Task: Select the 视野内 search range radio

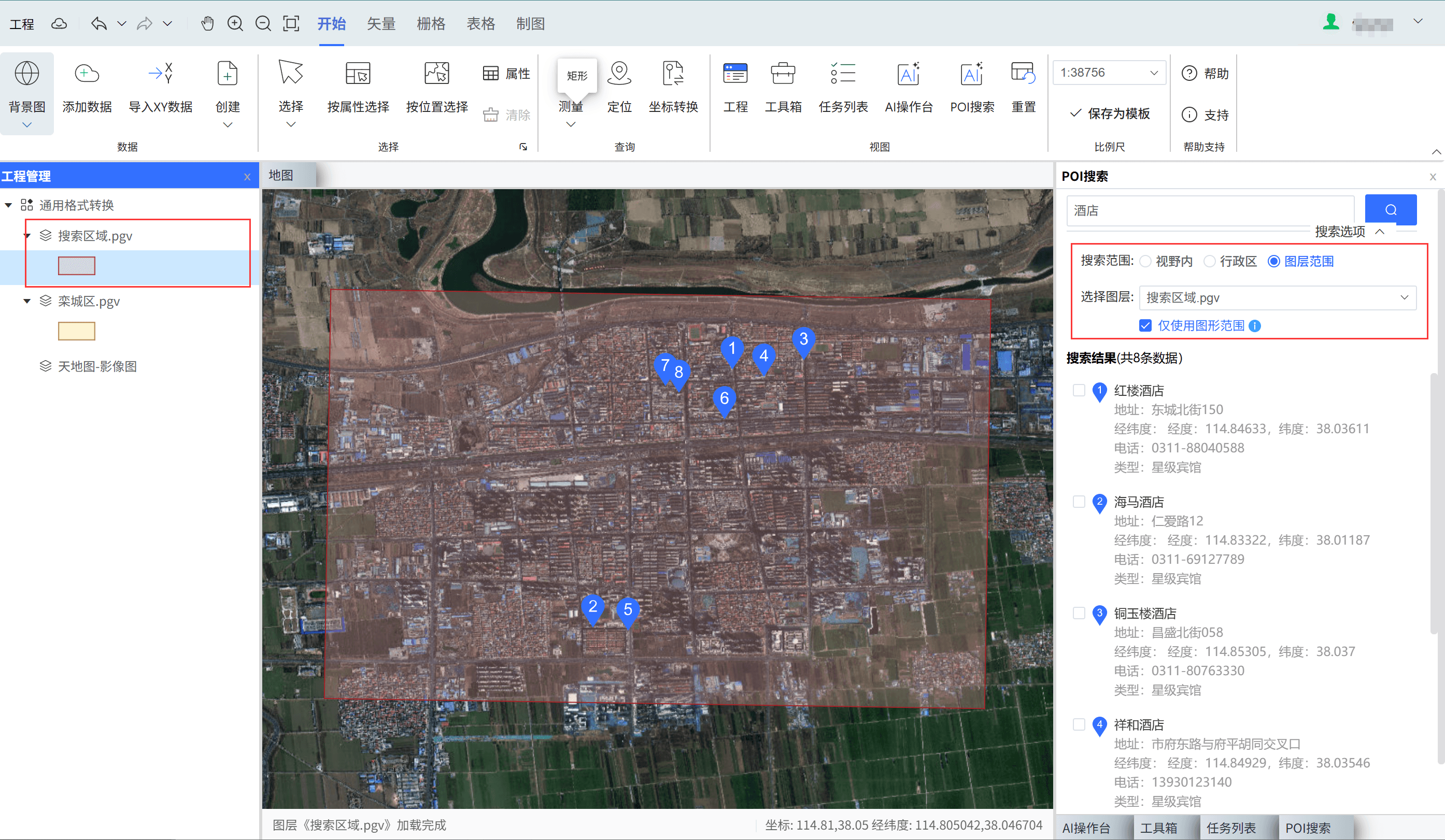Action: coord(1145,262)
